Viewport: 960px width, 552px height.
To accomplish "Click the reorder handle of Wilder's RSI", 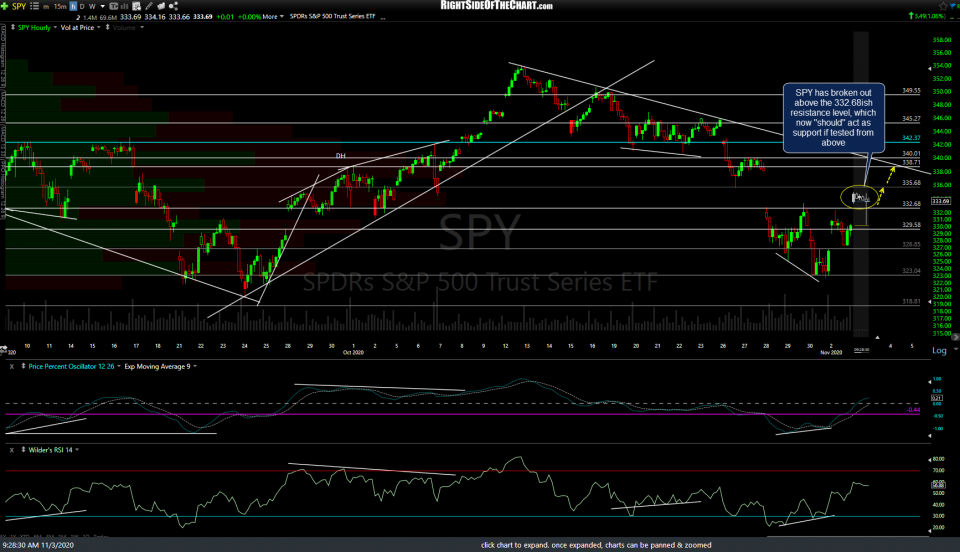I will tap(23, 449).
